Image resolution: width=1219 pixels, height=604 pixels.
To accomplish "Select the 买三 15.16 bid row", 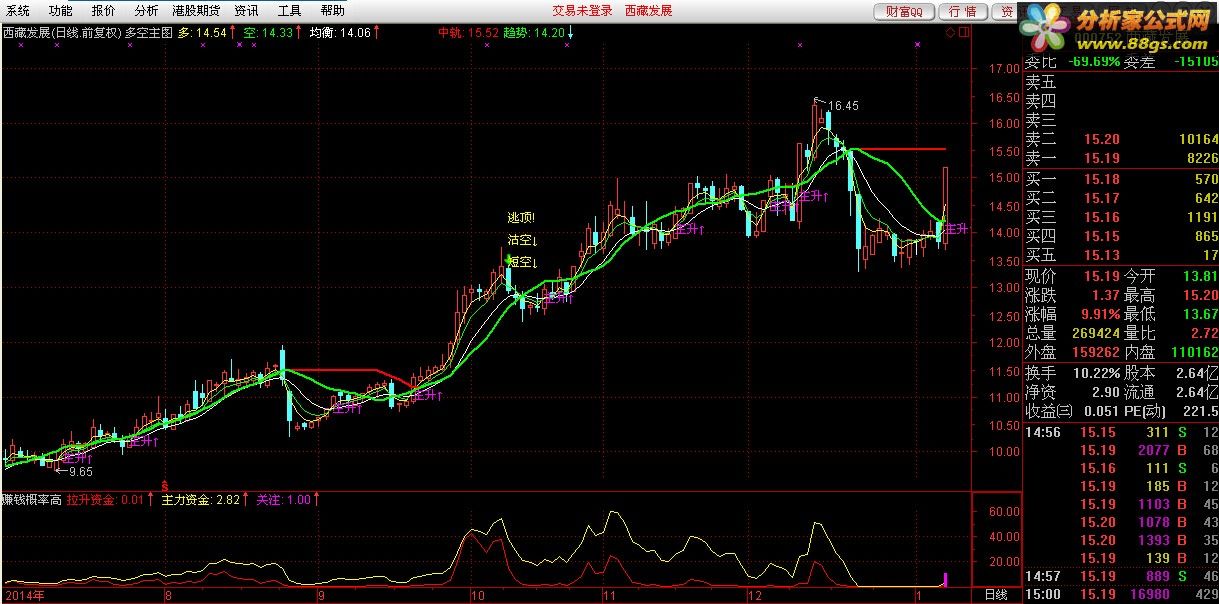I will pos(1121,217).
